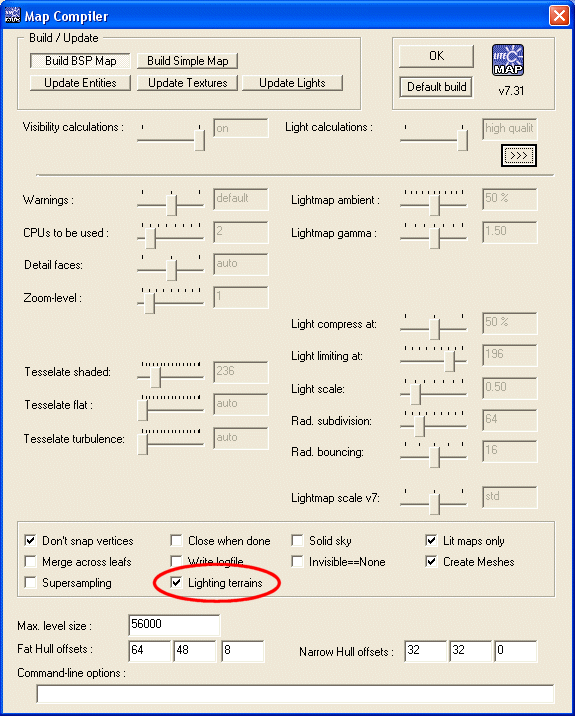Close the Map Compiler window
The width and height of the screenshot is (575, 716).
(x=559, y=16)
